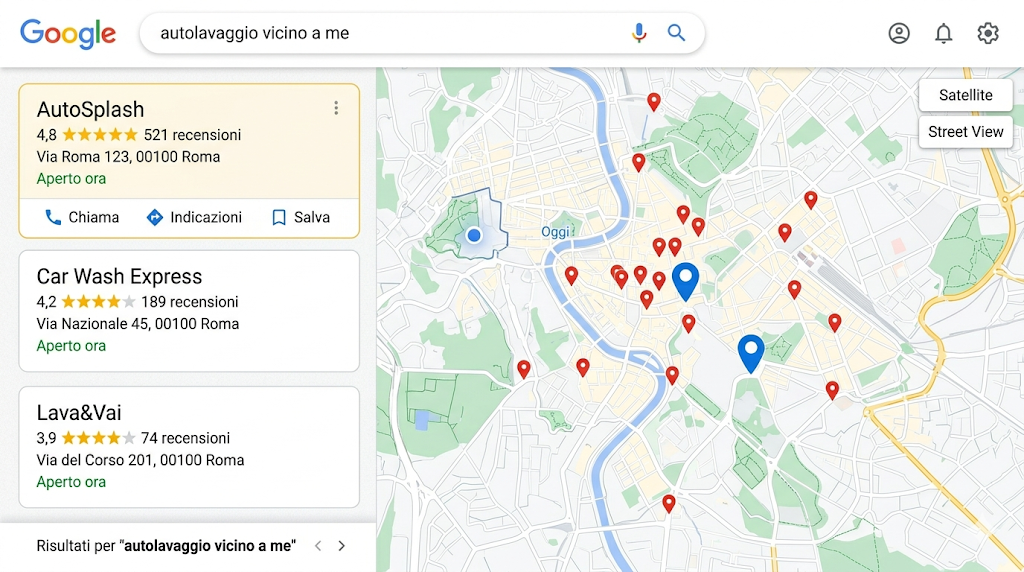Click Chiama to call AutoSplash
Viewport: 1024px width, 572px height.
tap(82, 217)
